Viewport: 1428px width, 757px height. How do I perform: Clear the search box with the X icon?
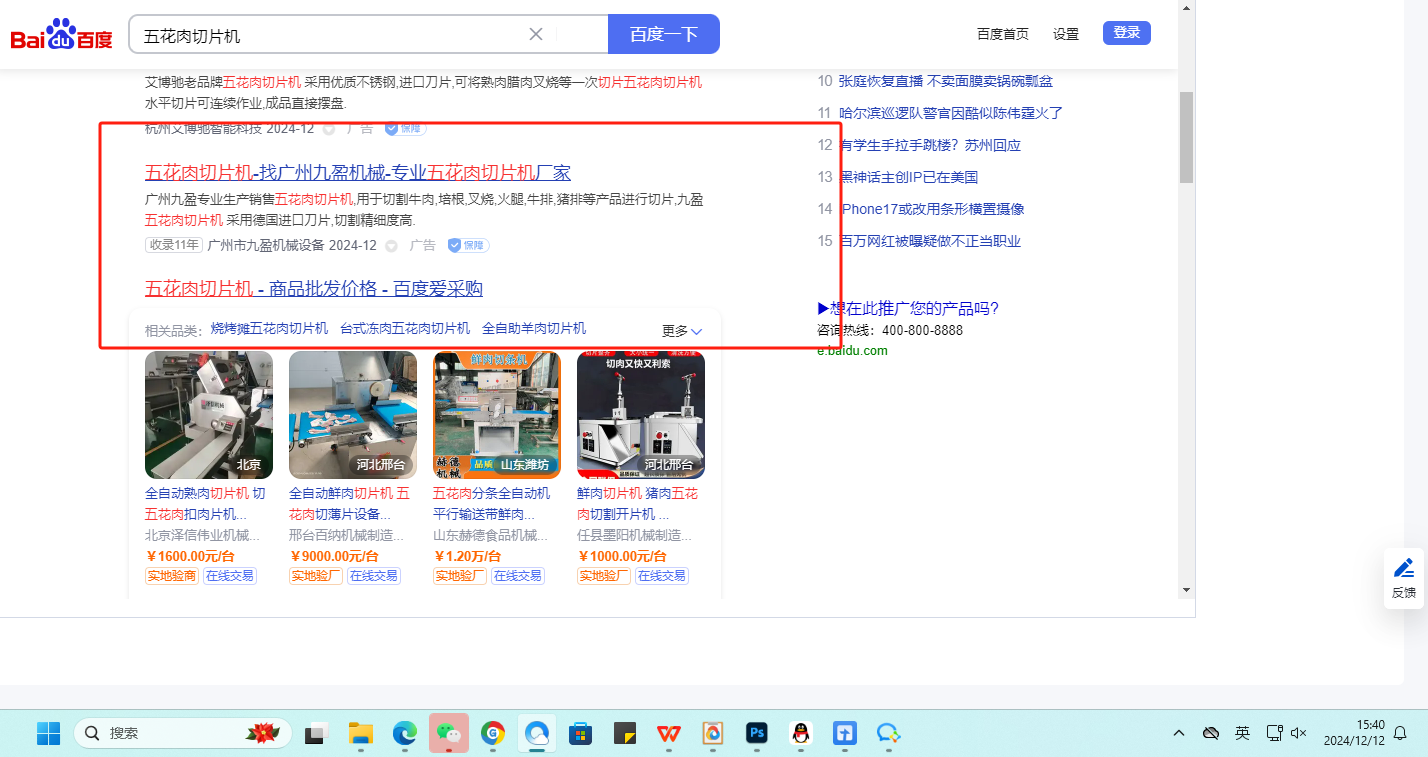pos(536,34)
